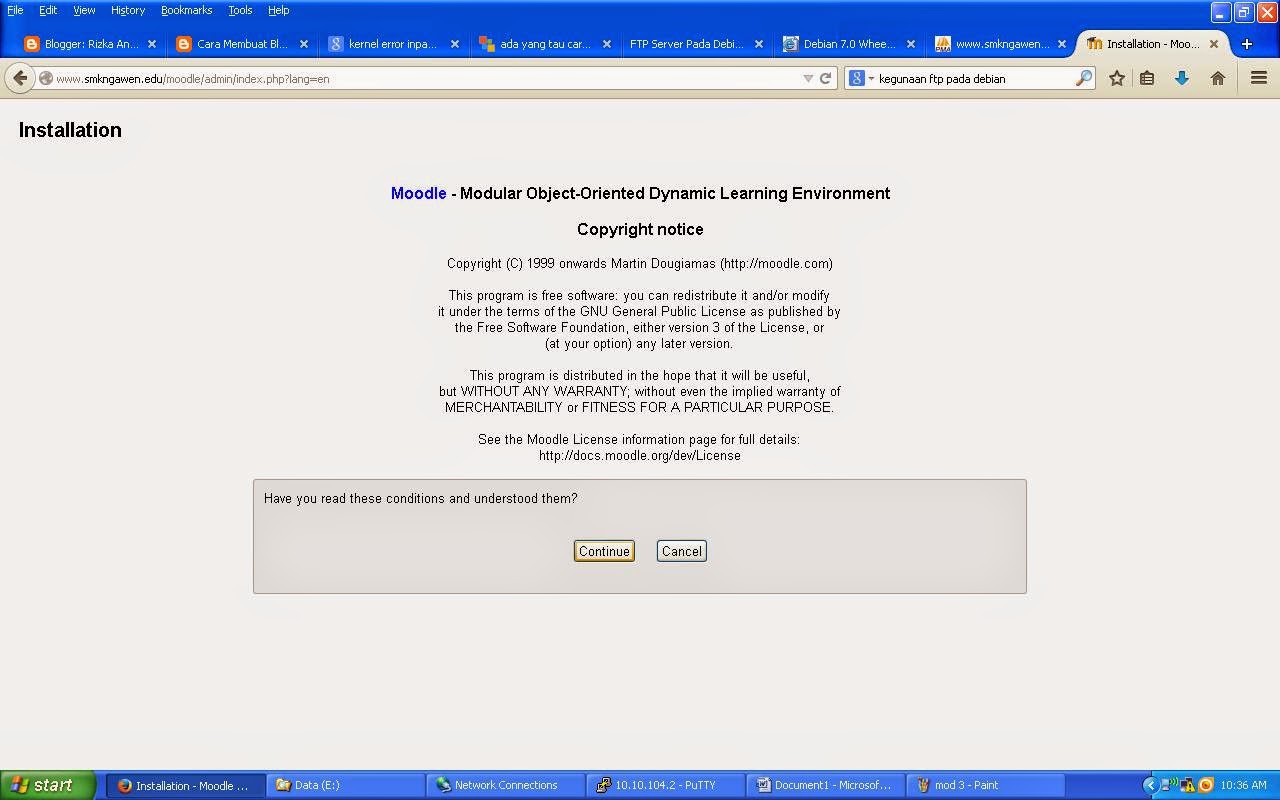
Task: Switch to FTP Server Pada Debi... tab
Action: click(697, 44)
